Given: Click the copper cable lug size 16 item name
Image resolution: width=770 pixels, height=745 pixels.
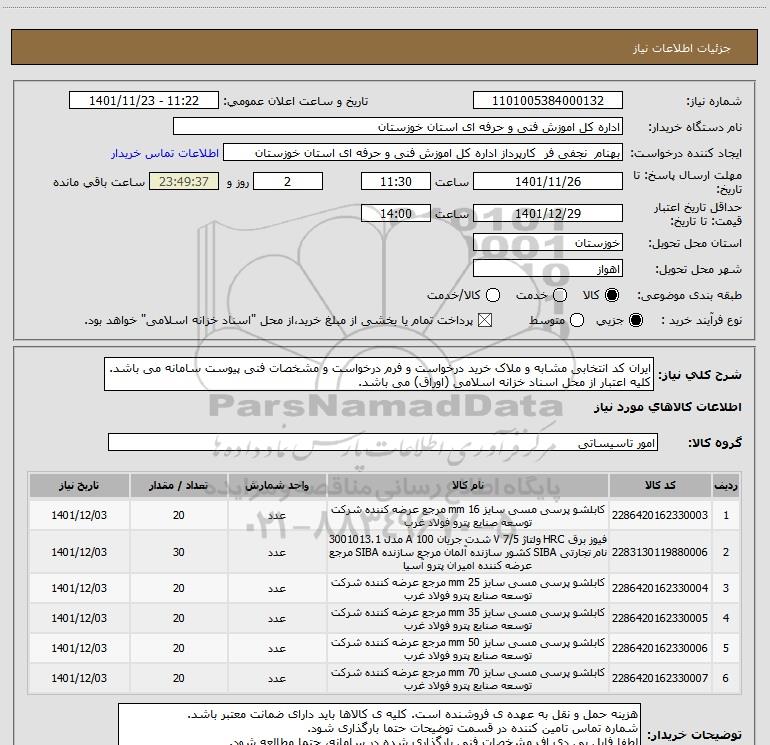Looking at the screenshot, I should point(468,516).
